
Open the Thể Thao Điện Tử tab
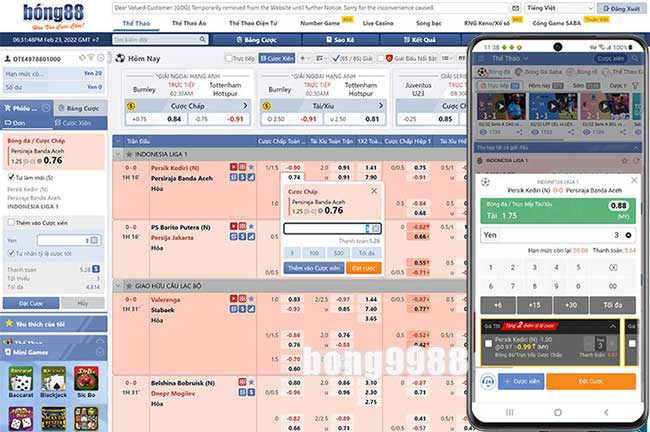253,23
